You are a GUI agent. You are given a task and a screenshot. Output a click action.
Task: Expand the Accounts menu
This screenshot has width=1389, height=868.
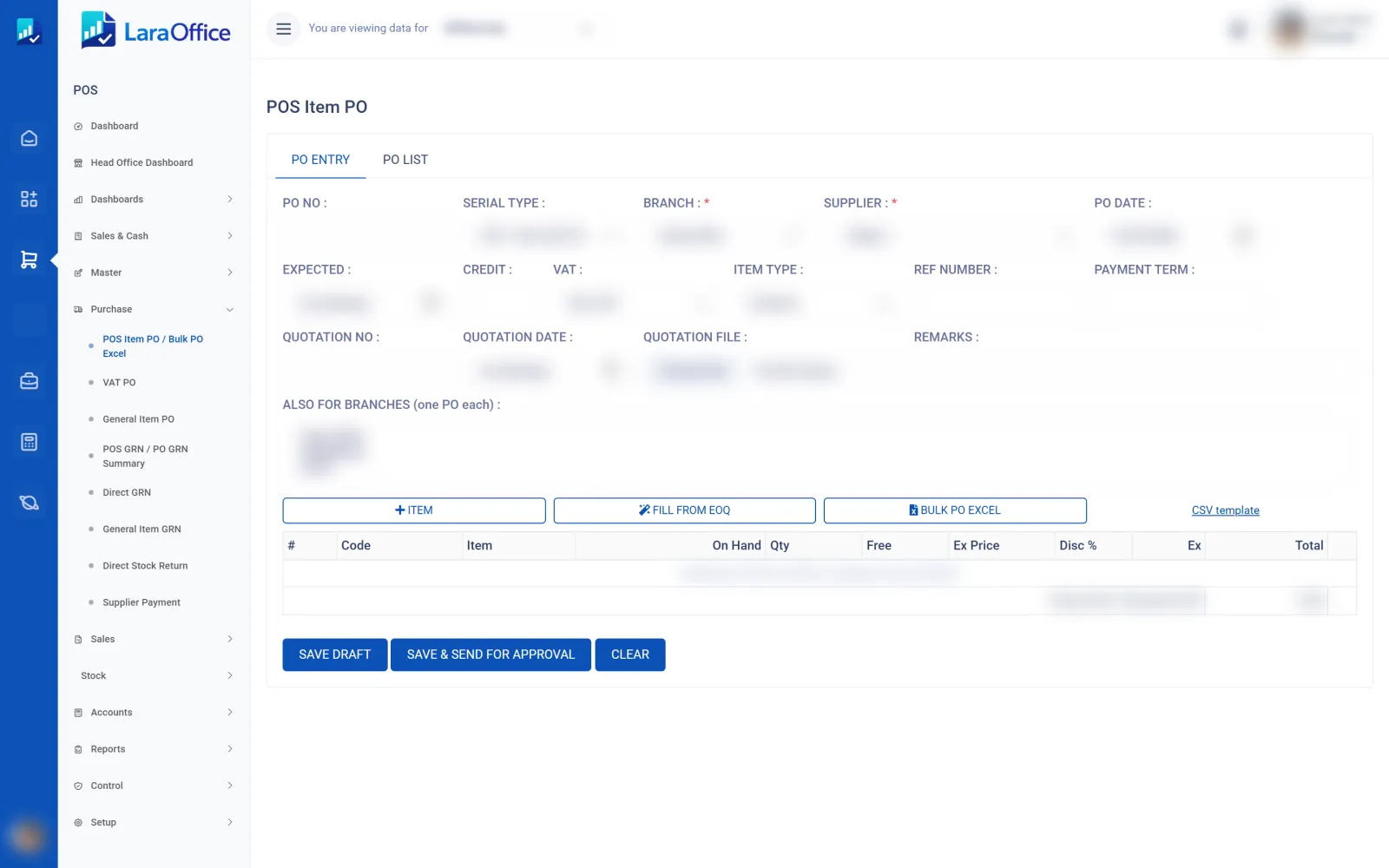click(154, 712)
